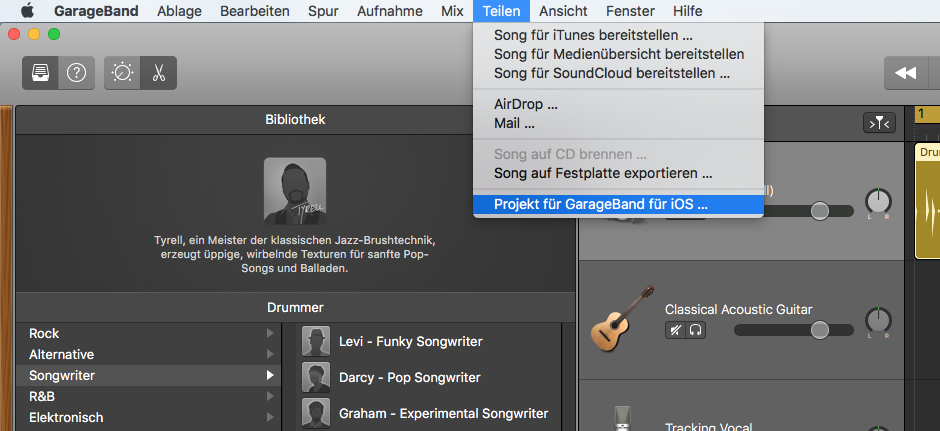Expand the Rock drummer genre
The height and width of the screenshot is (431, 940).
click(x=268, y=334)
